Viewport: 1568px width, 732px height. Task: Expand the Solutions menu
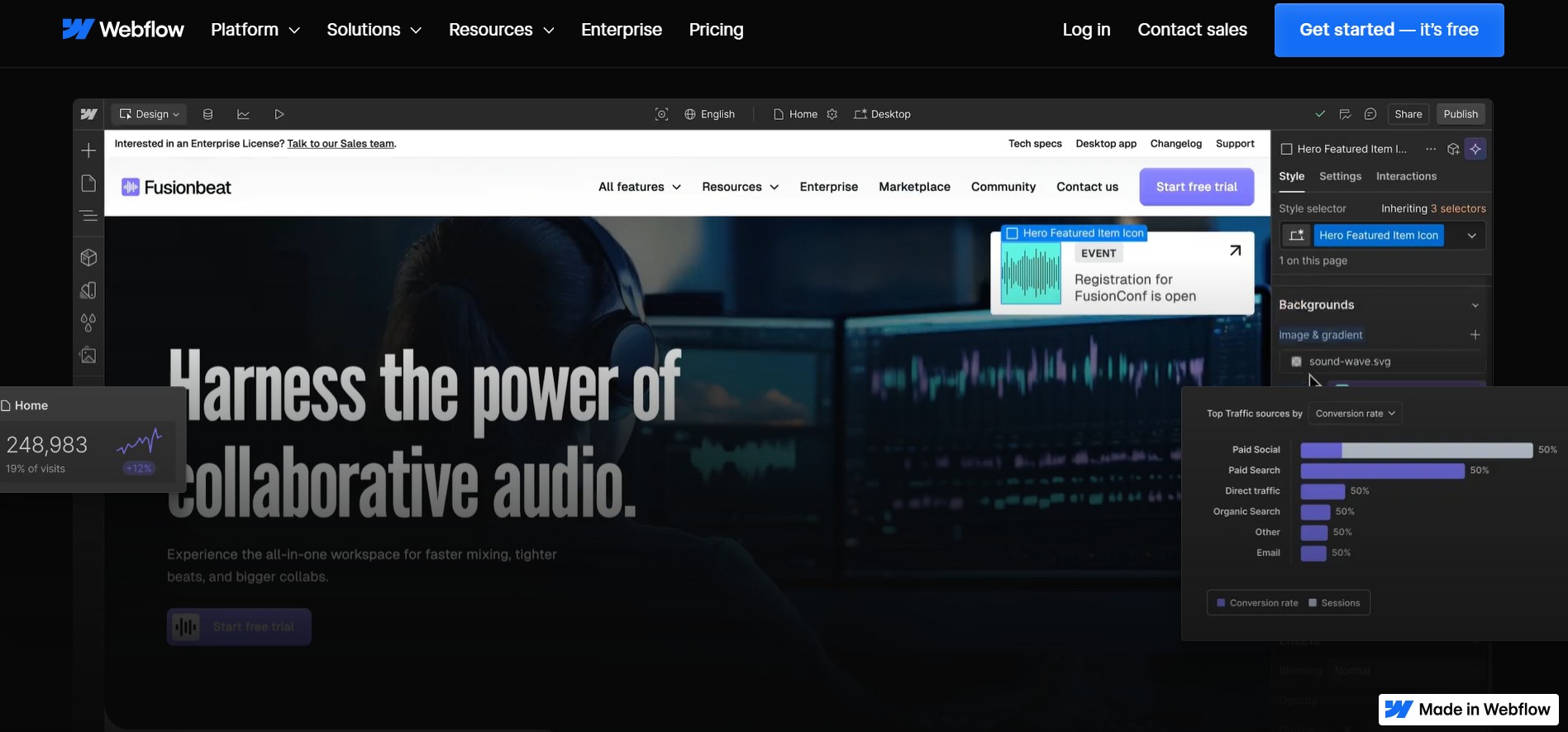point(374,30)
